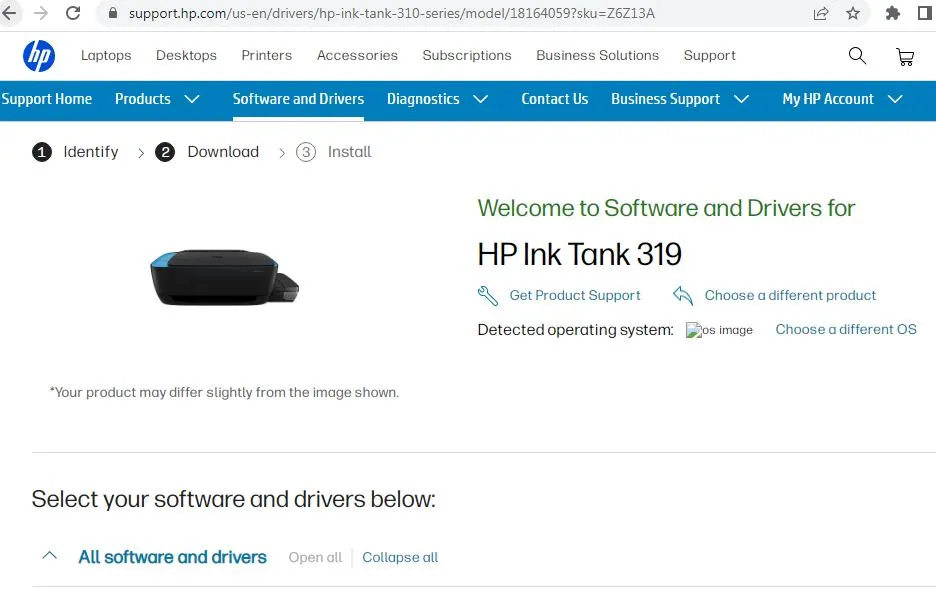Click the arrow icon beside Choose a different product
The width and height of the screenshot is (936, 591).
click(683, 295)
